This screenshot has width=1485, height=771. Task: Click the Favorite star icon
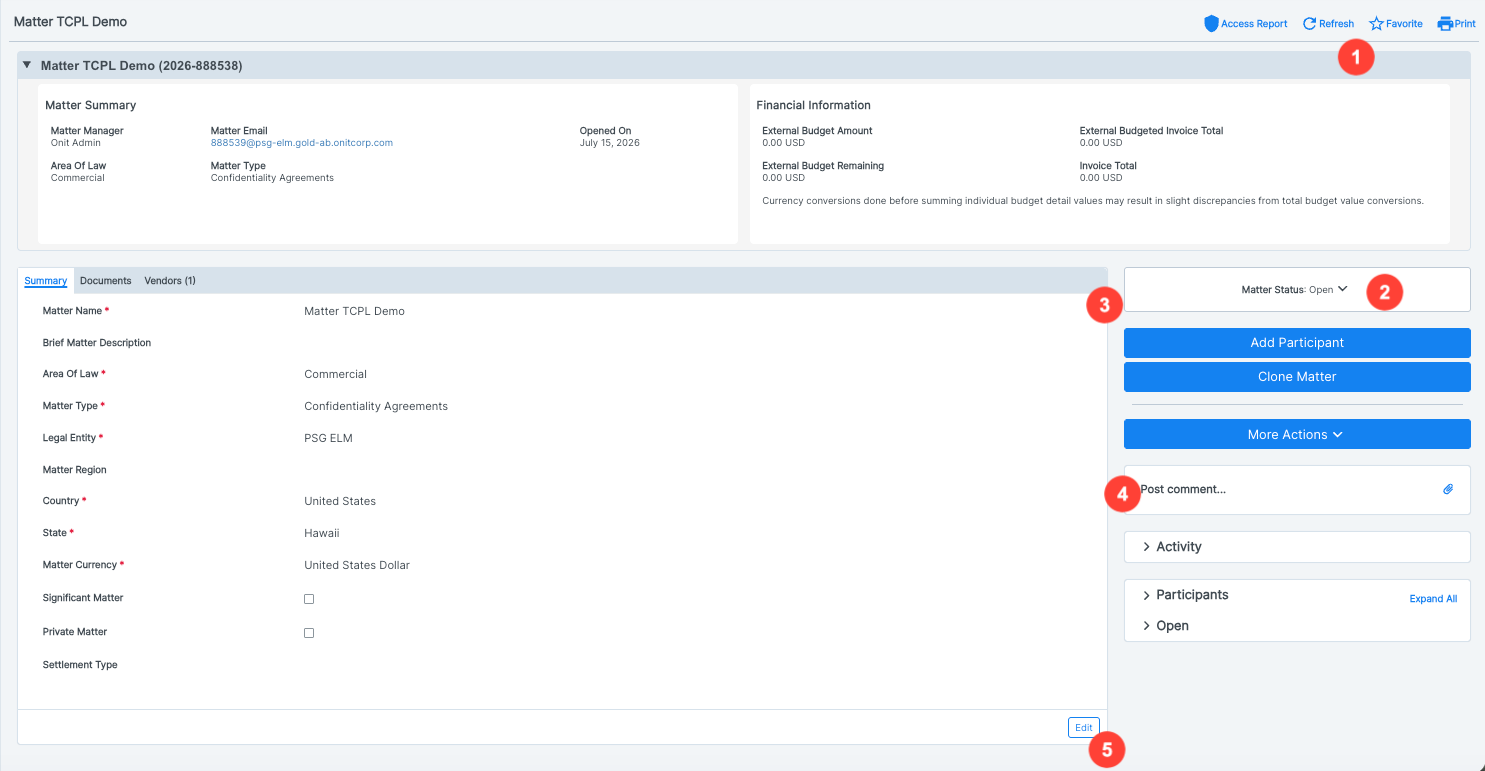pos(1376,23)
